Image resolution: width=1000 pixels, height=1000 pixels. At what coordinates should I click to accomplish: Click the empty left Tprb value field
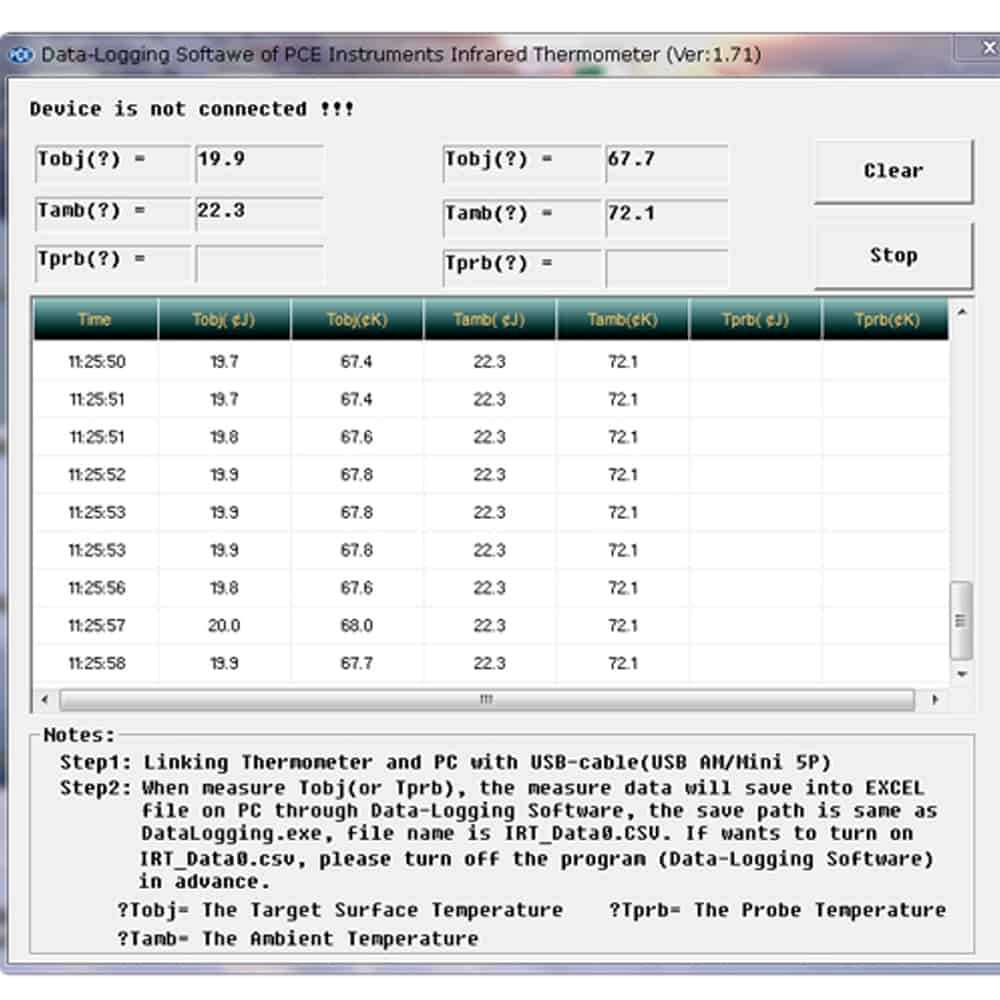(x=259, y=264)
